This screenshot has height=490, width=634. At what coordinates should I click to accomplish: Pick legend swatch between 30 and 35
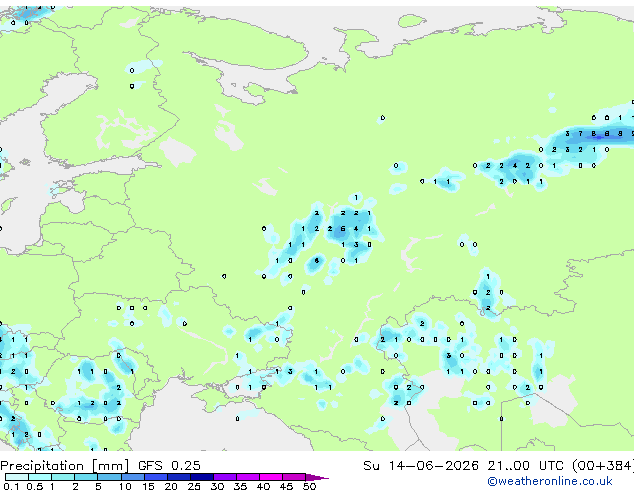pyautogui.click(x=225, y=477)
